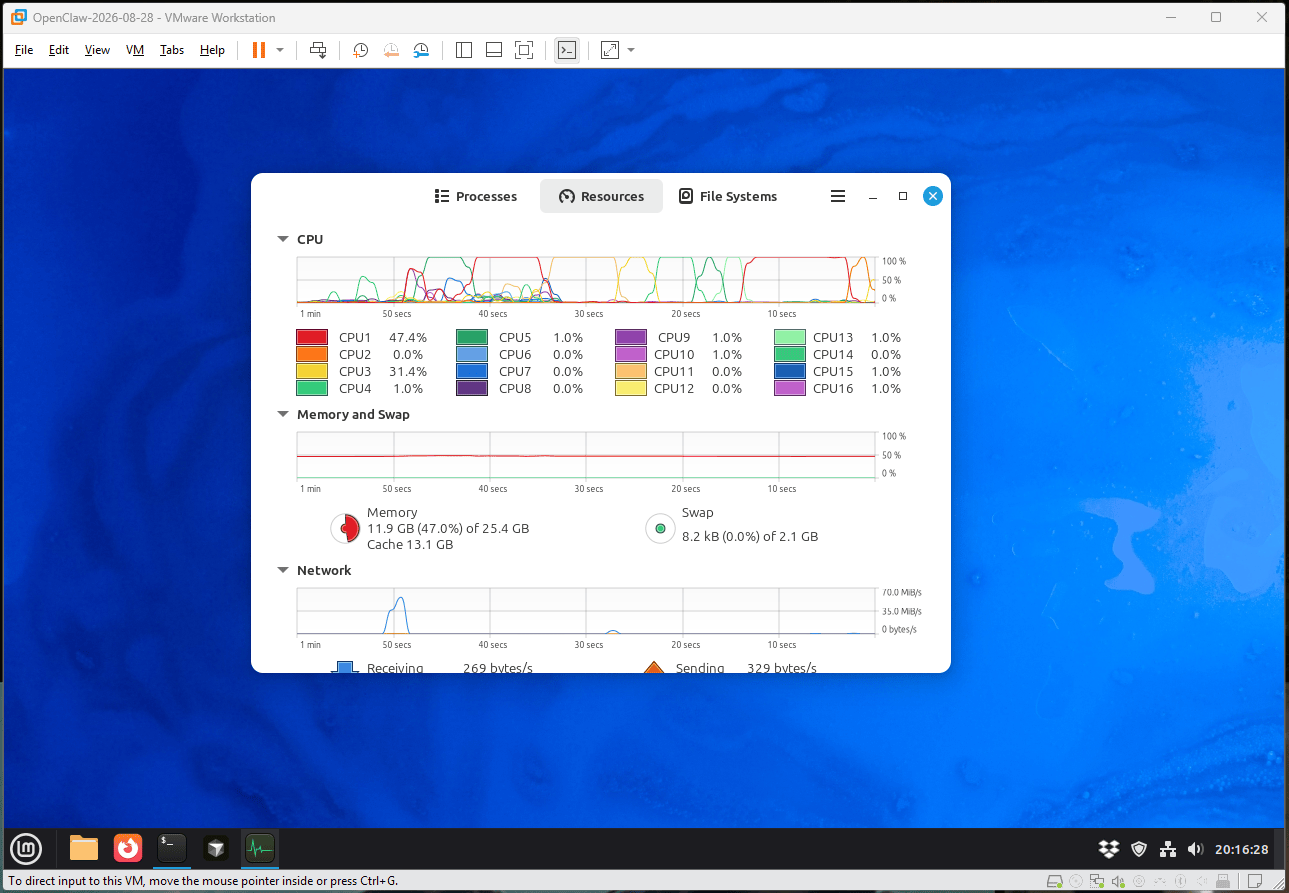Select the Resources tab

601,196
